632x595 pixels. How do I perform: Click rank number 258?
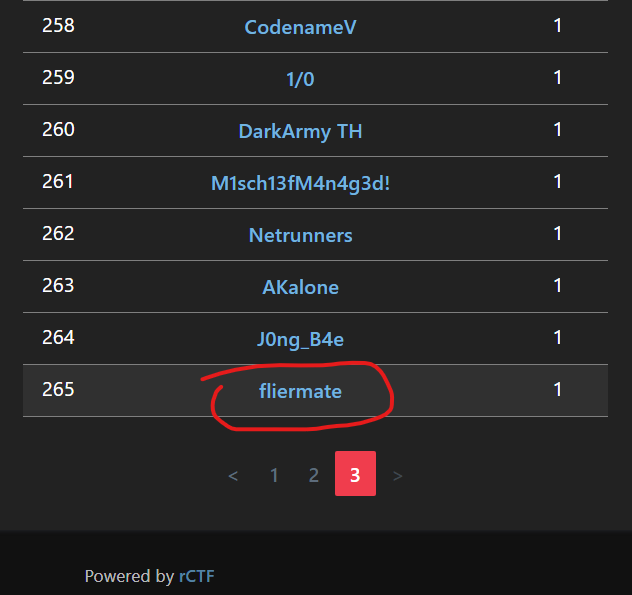pos(58,25)
